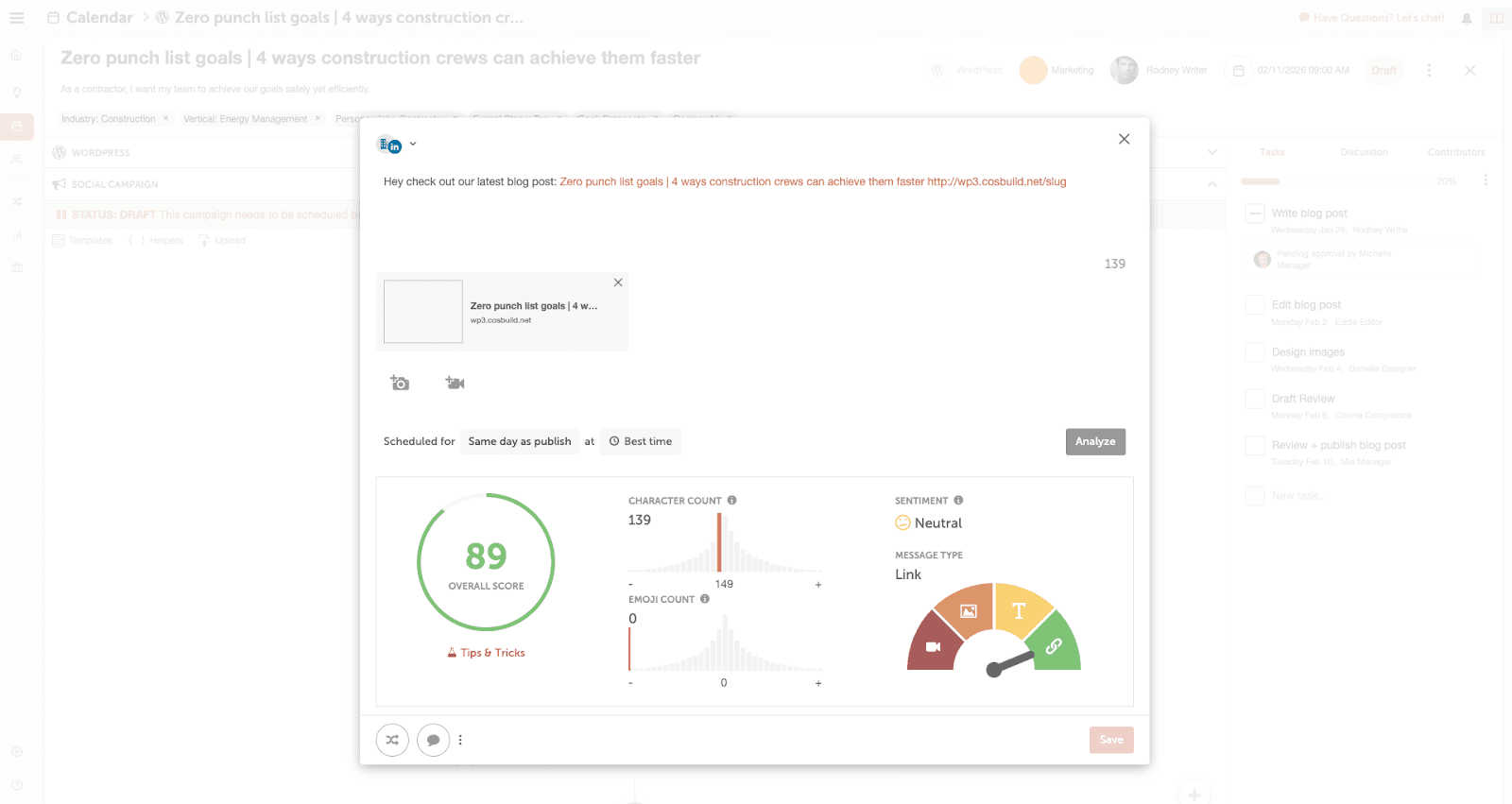1512x804 pixels.
Task: Check the Draft Review task
Action: click(x=1255, y=399)
